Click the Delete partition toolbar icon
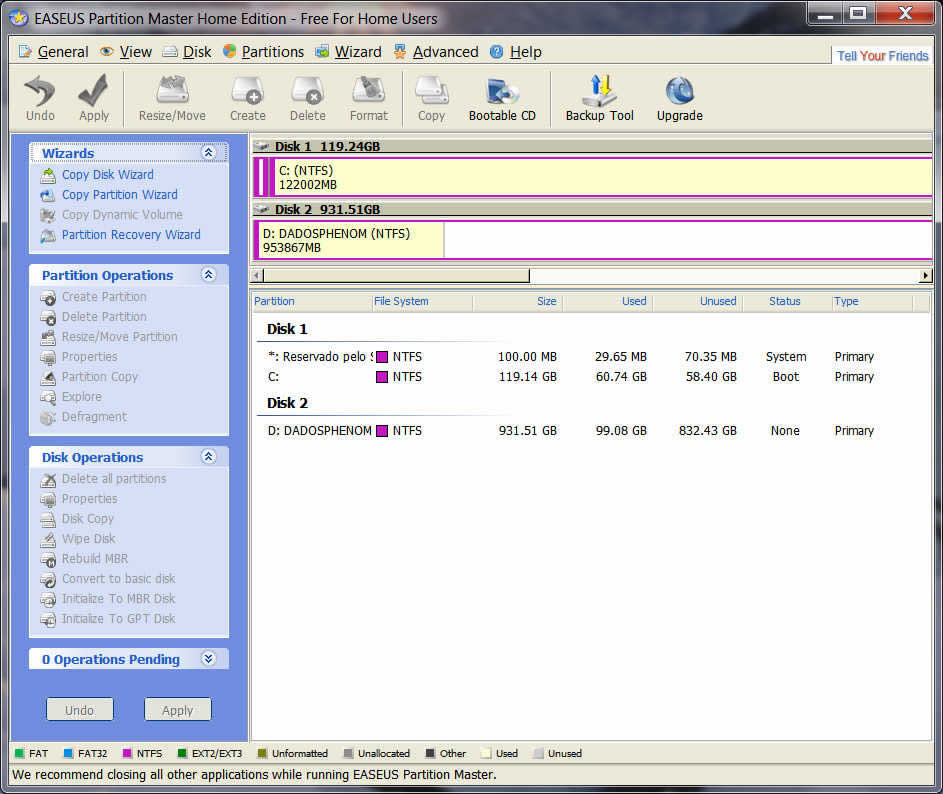This screenshot has width=943, height=794. pos(308,99)
